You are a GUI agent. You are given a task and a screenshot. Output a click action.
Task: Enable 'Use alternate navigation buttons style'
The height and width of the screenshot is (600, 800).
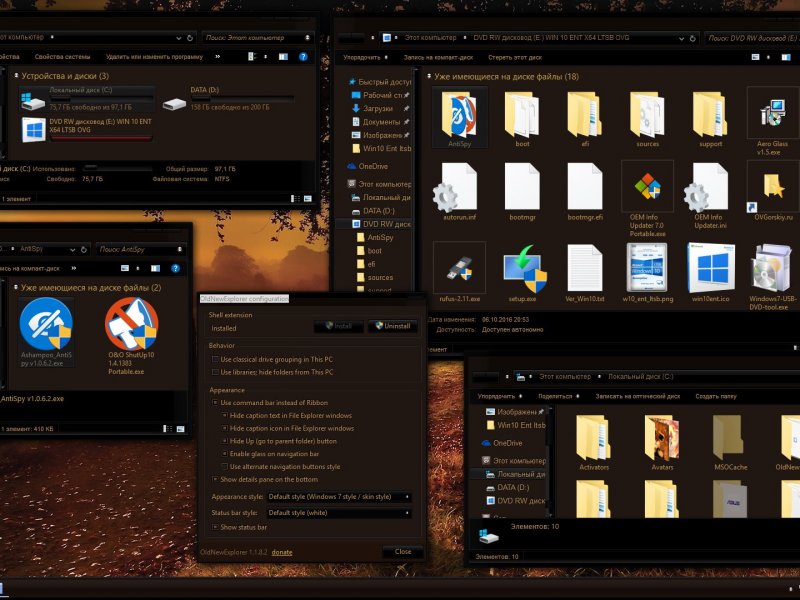point(225,466)
